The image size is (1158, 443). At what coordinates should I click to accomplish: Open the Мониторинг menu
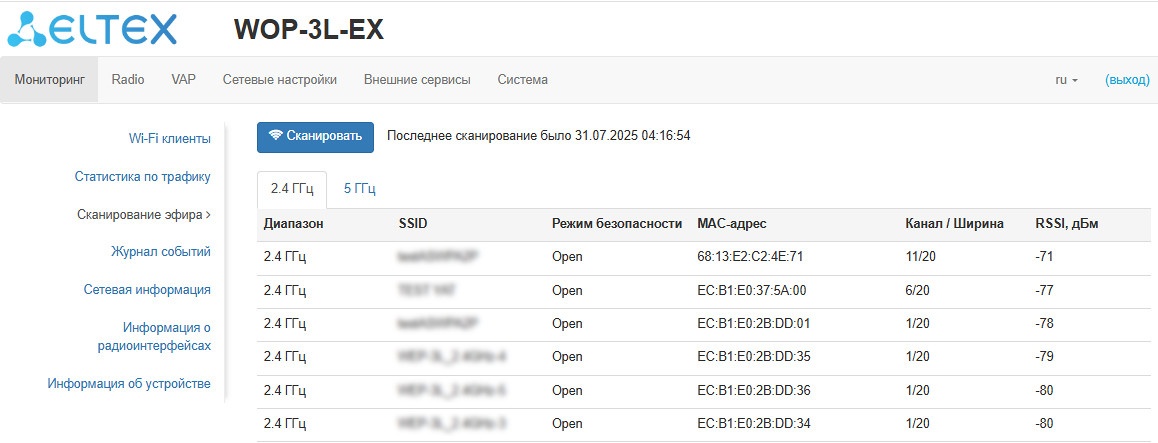pyautogui.click(x=49, y=79)
